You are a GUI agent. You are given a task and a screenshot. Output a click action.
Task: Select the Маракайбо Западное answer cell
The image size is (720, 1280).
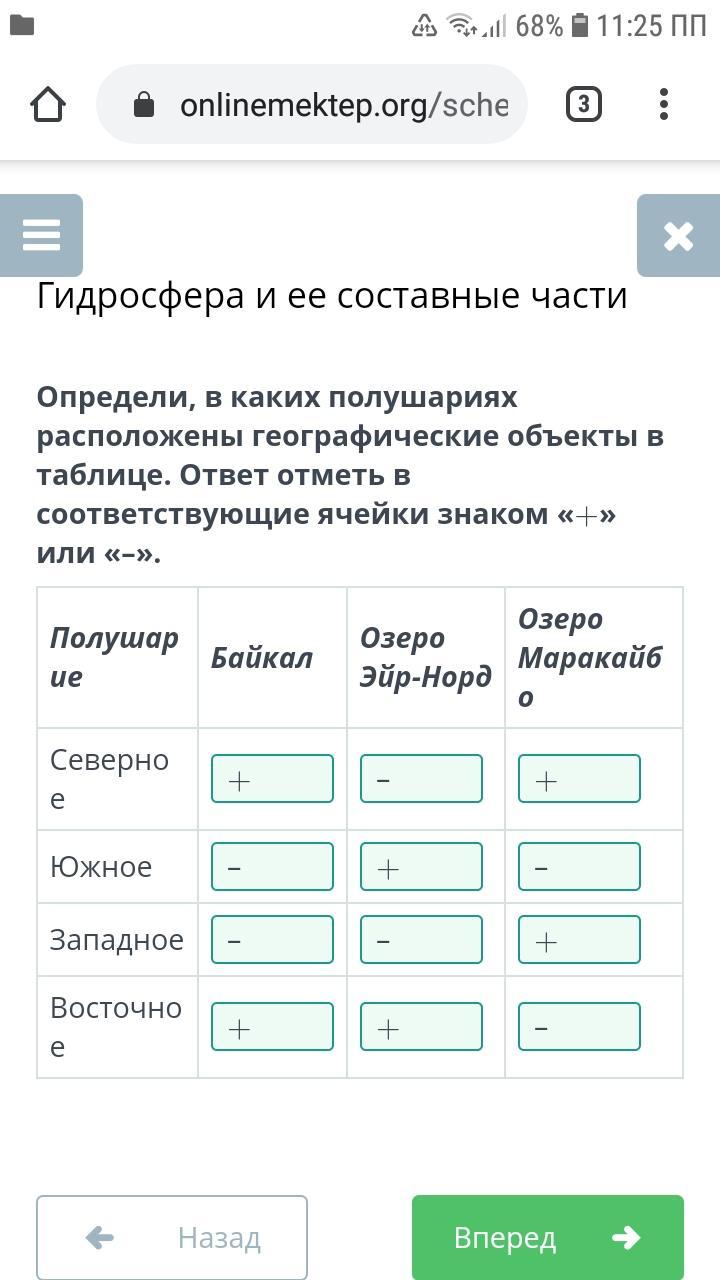(579, 940)
